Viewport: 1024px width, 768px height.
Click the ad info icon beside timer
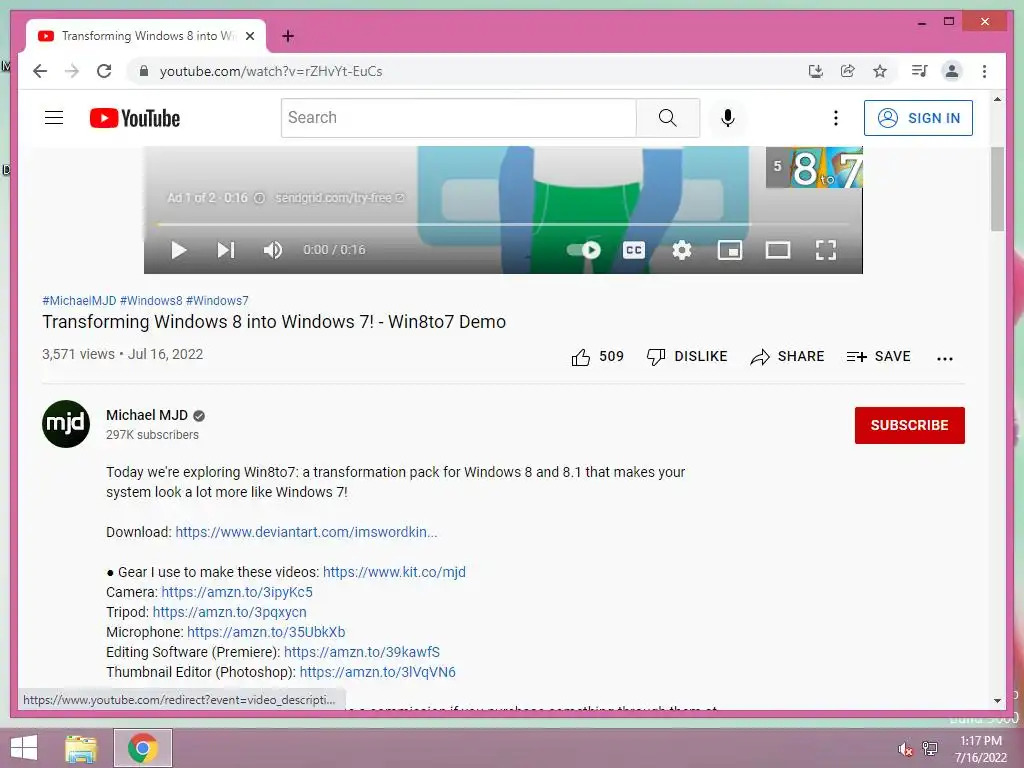click(259, 198)
